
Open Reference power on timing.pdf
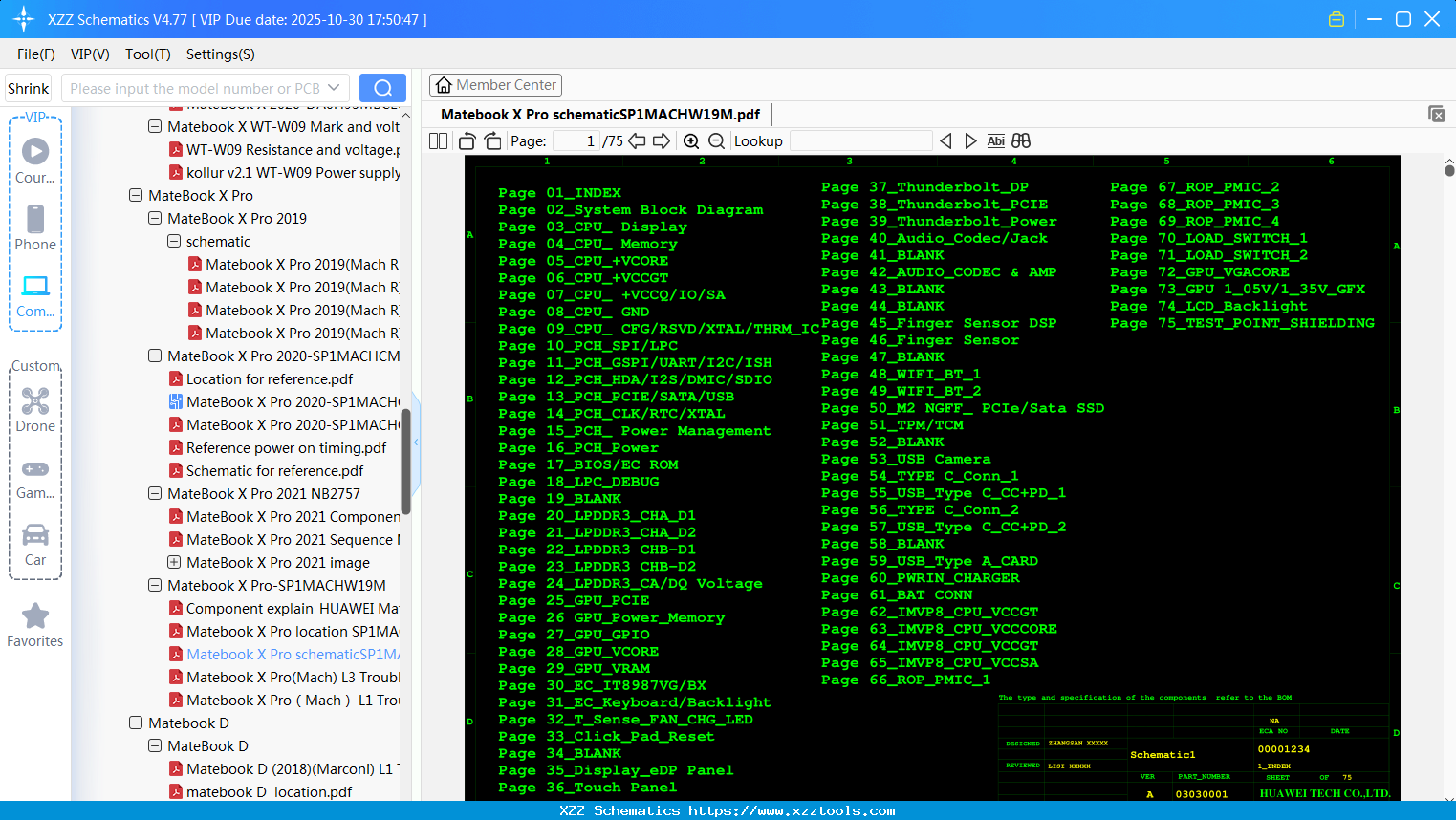(x=286, y=447)
